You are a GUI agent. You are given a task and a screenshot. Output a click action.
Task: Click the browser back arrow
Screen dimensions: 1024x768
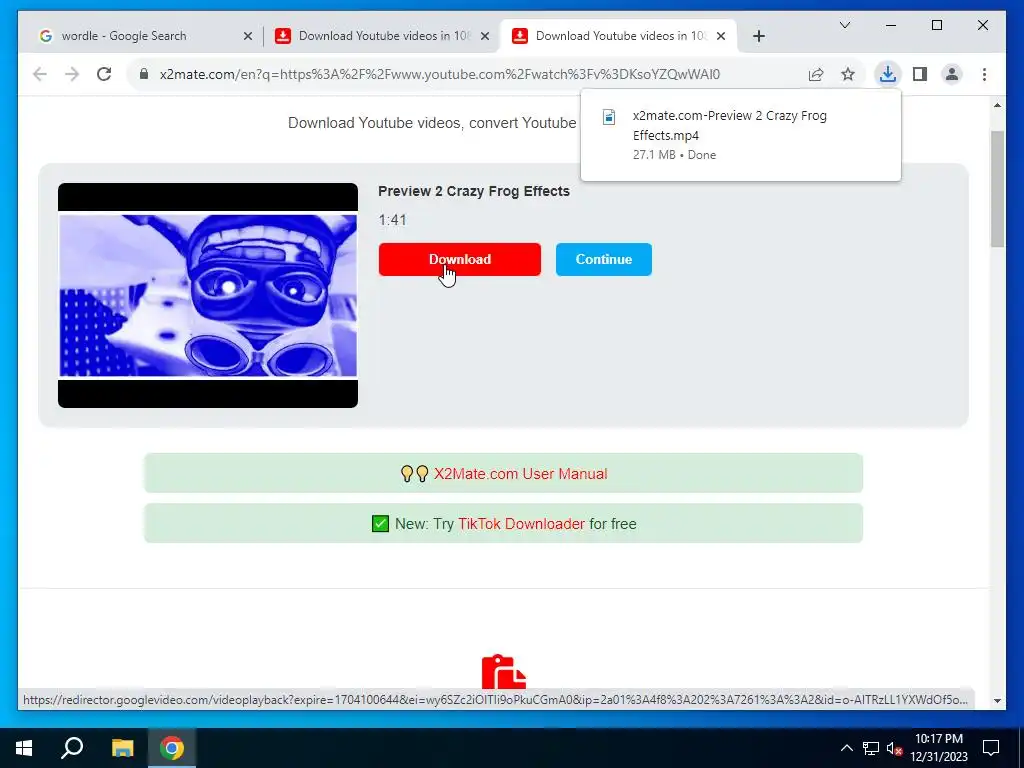(x=40, y=74)
